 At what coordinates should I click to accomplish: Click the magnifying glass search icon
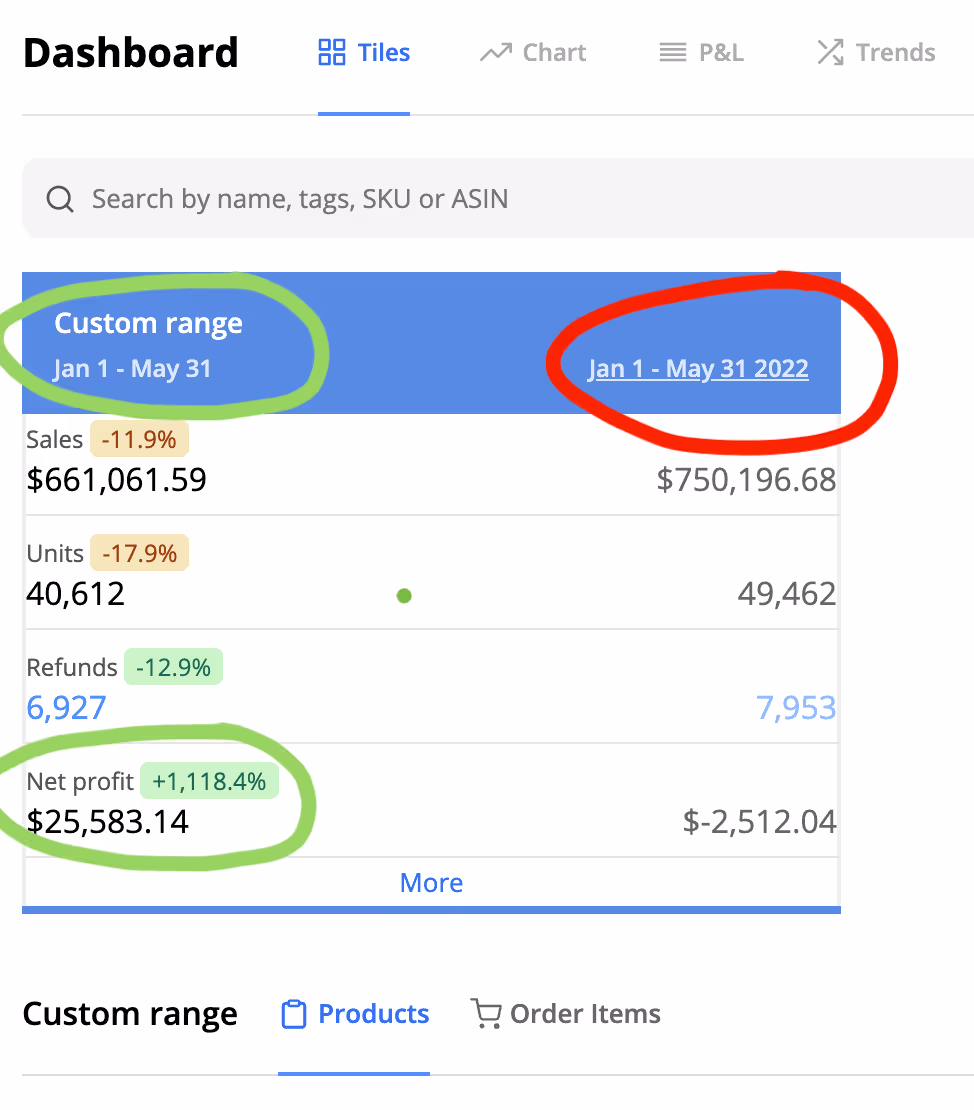coord(60,199)
